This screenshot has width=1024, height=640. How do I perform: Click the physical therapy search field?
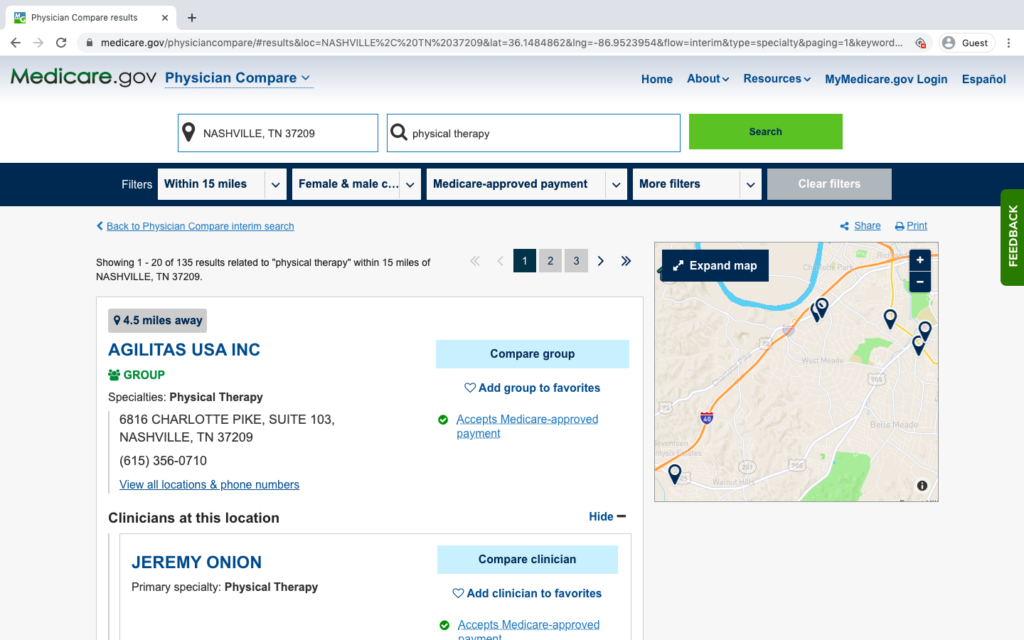(533, 133)
